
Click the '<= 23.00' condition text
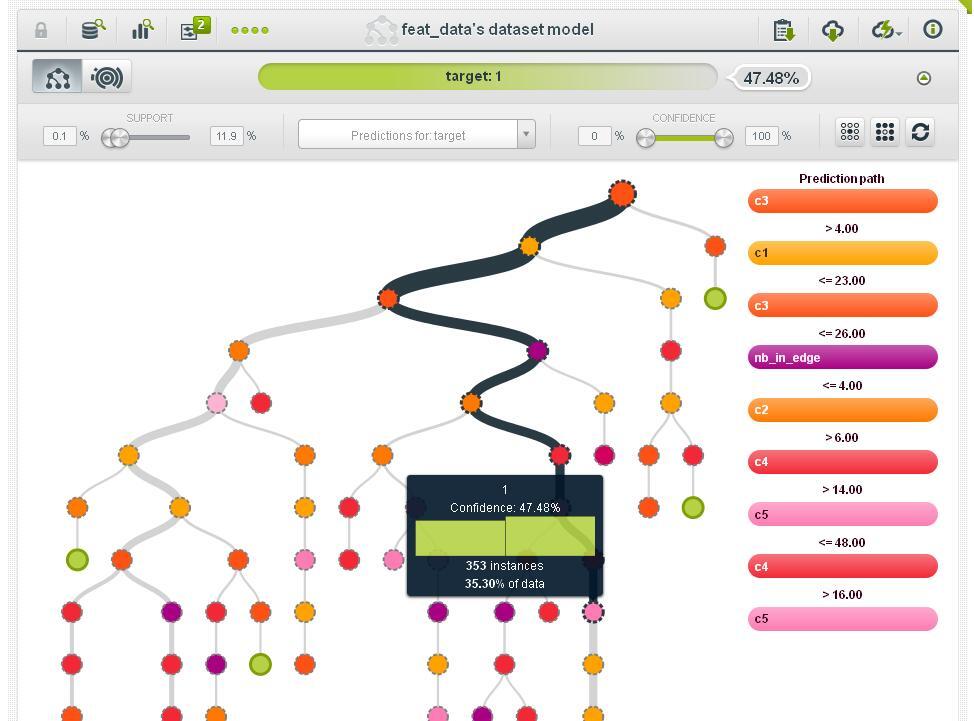842,281
